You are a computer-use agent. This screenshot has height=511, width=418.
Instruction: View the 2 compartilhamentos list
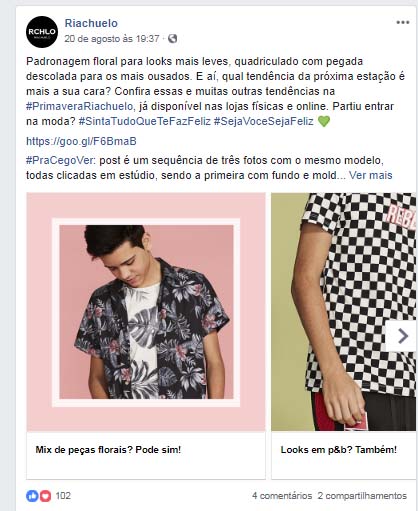pos(362,496)
